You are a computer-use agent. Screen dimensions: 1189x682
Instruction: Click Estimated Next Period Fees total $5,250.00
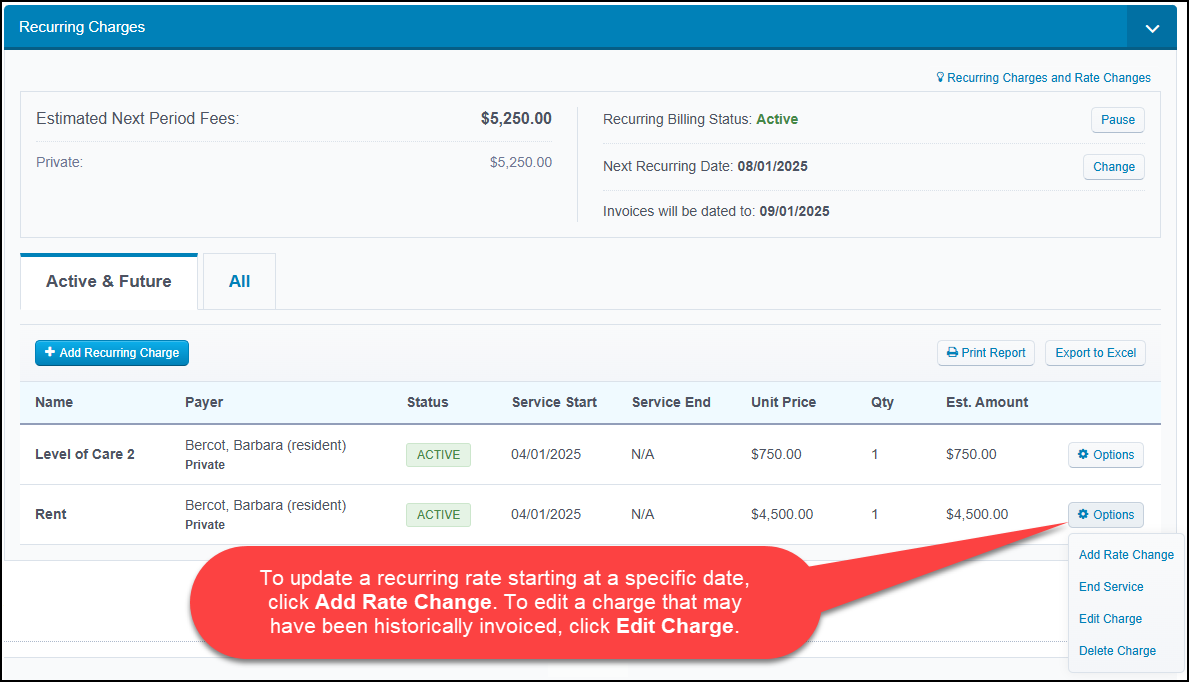pyautogui.click(x=516, y=118)
